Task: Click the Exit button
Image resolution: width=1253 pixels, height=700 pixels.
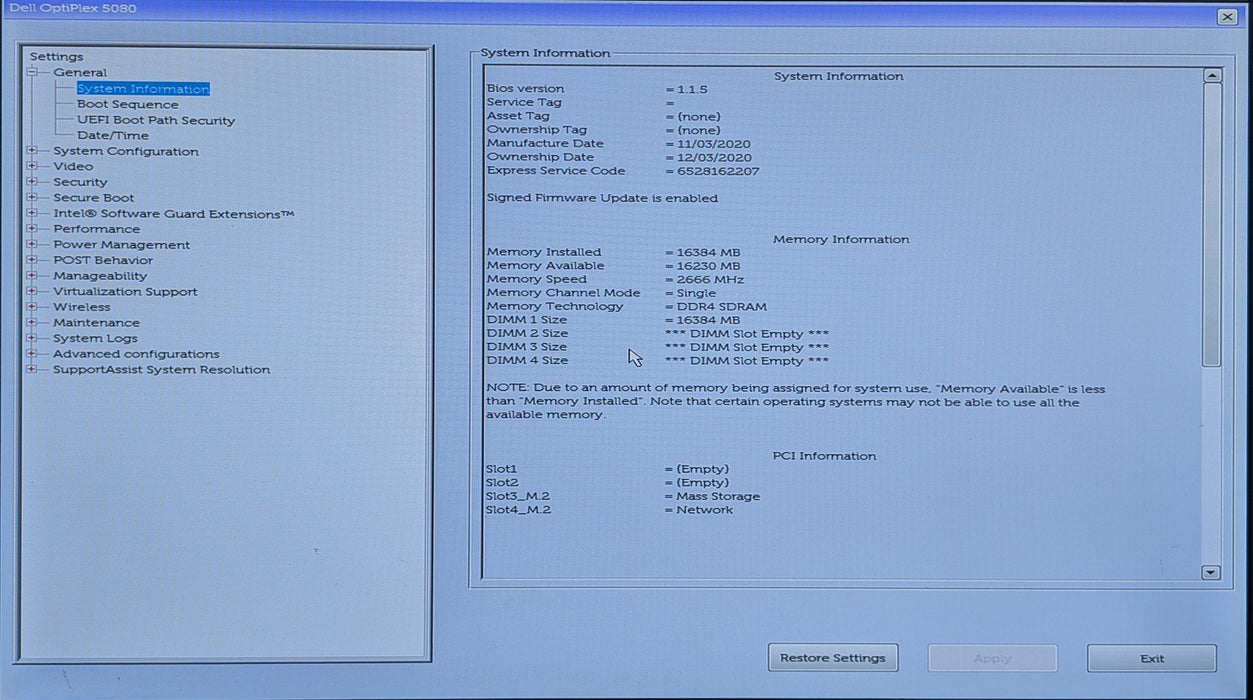Action: point(1152,658)
